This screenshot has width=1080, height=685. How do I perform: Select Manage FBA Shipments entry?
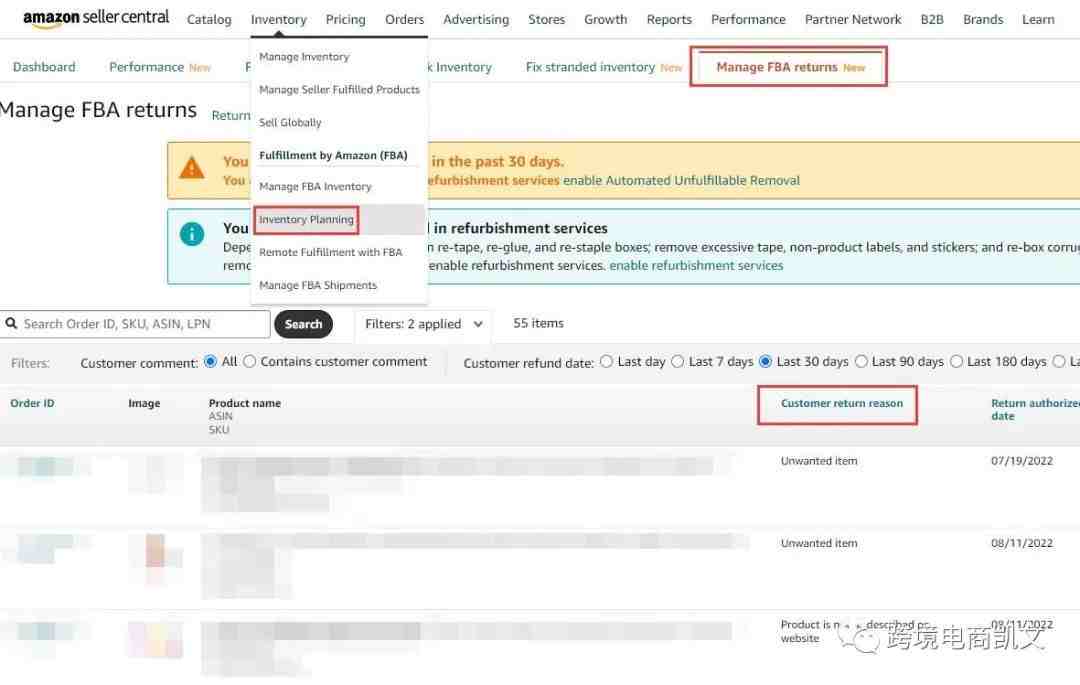coord(318,285)
